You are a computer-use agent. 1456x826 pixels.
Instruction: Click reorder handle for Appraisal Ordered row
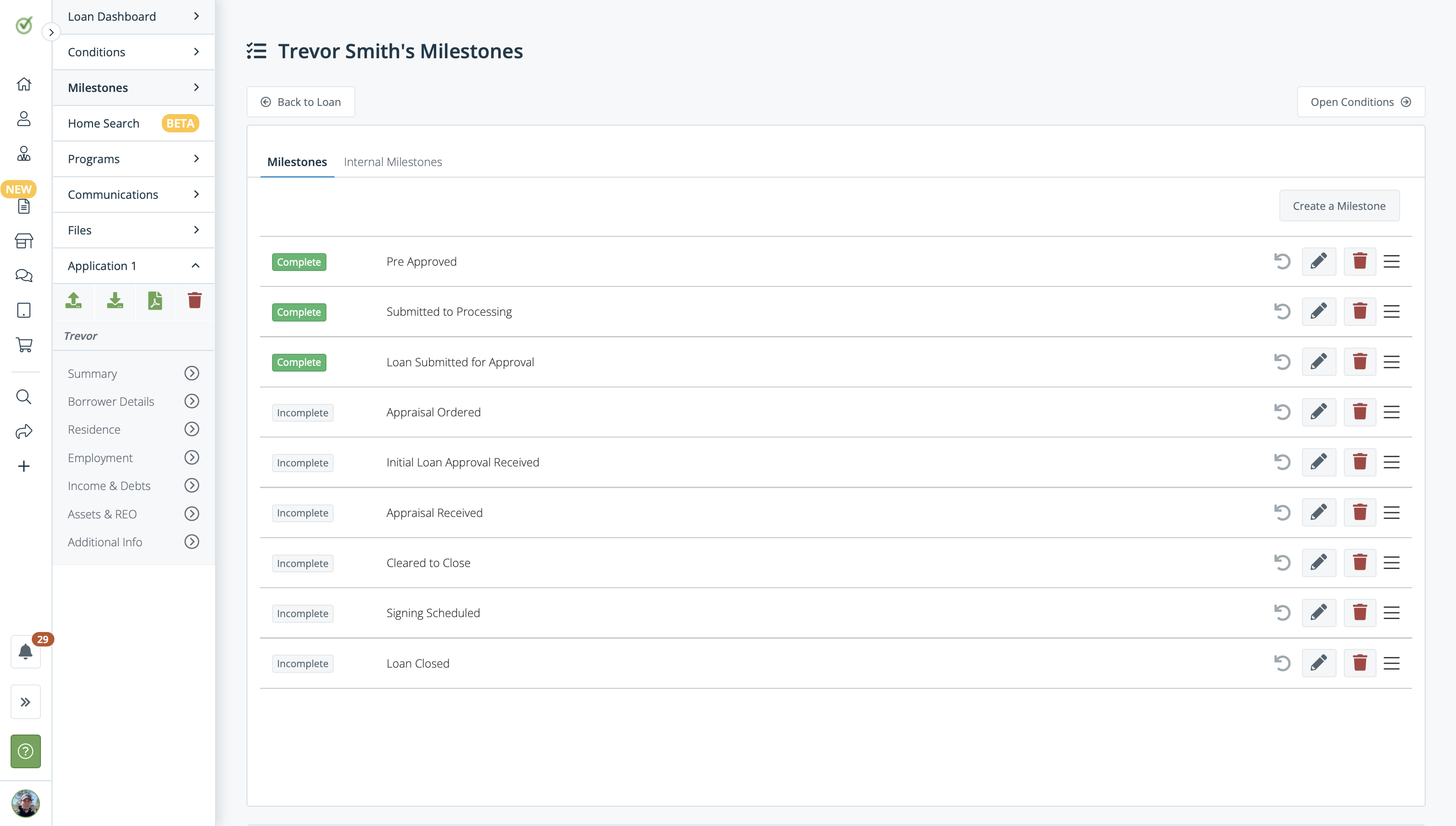1391,413
